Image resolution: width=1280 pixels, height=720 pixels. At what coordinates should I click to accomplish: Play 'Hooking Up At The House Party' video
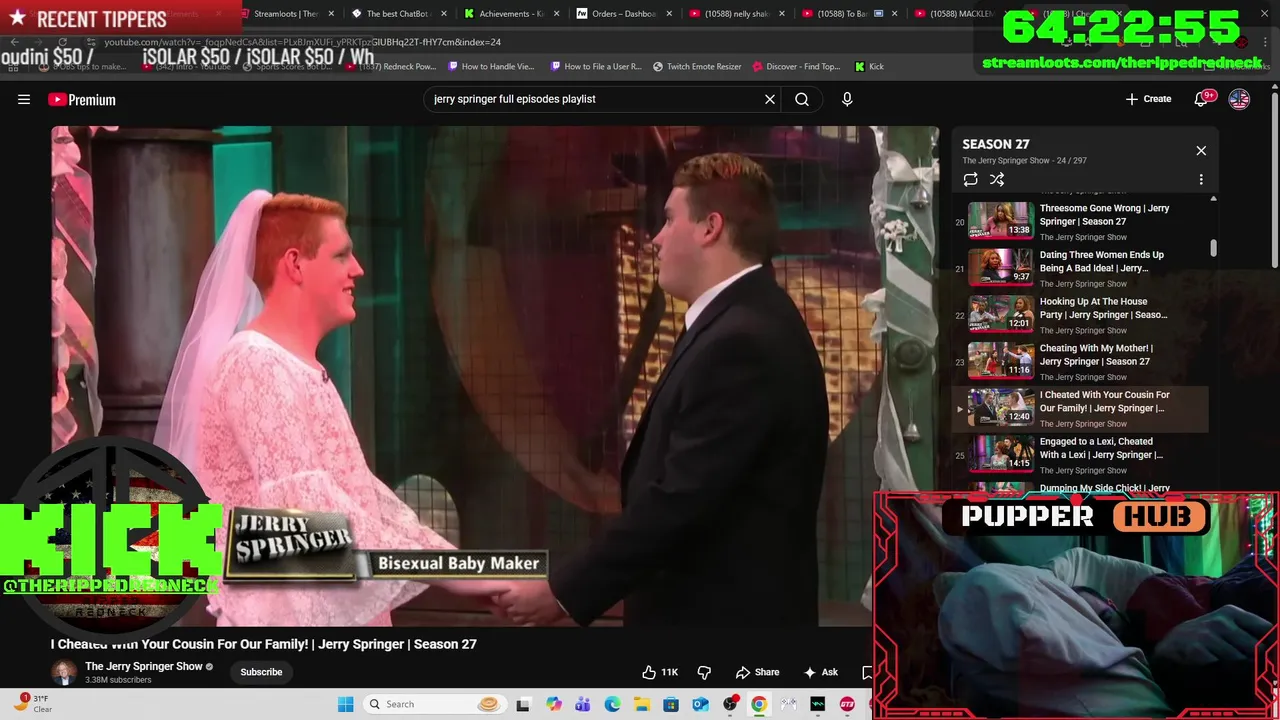coord(1080,315)
